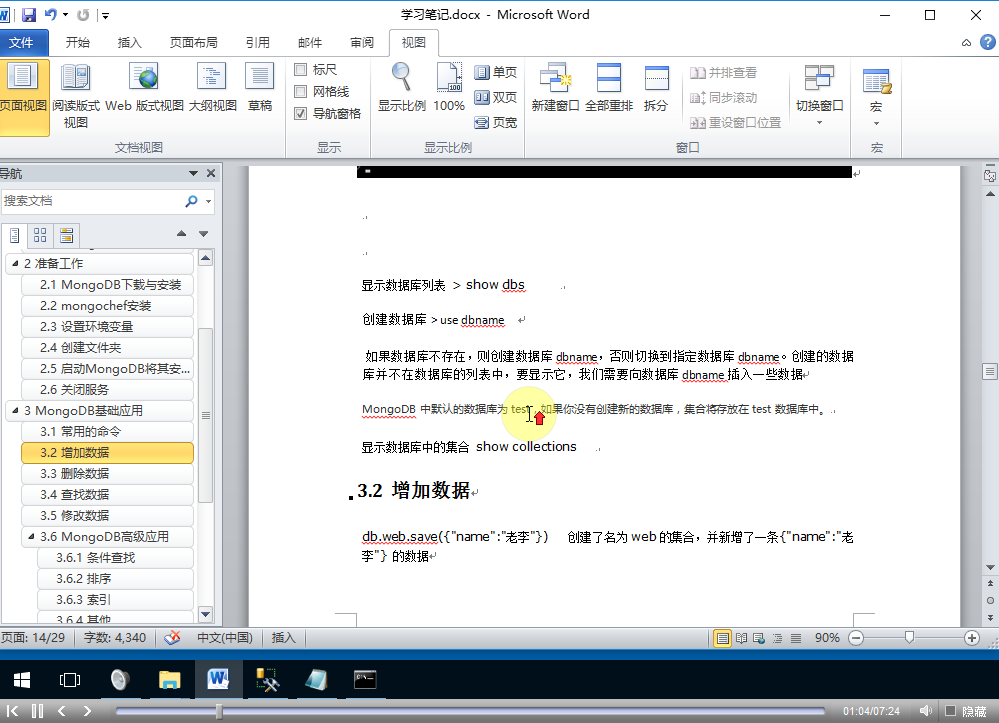The image size is (999, 723).
Task: Switch to Full Screen Reading view (阅读版式视图)
Action: point(75,94)
